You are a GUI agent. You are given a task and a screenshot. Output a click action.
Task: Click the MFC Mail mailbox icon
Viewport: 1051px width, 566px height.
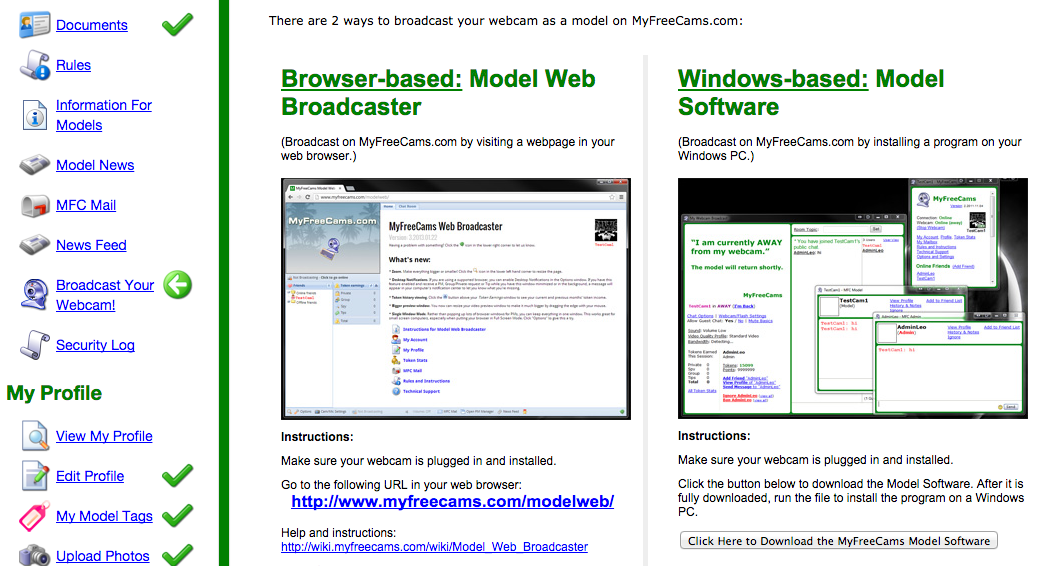[35, 205]
